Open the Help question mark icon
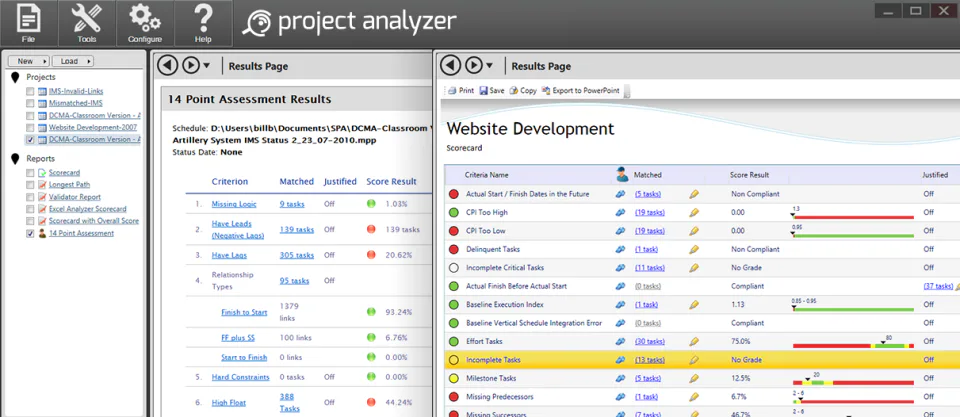This screenshot has height=417, width=960. coord(203,23)
